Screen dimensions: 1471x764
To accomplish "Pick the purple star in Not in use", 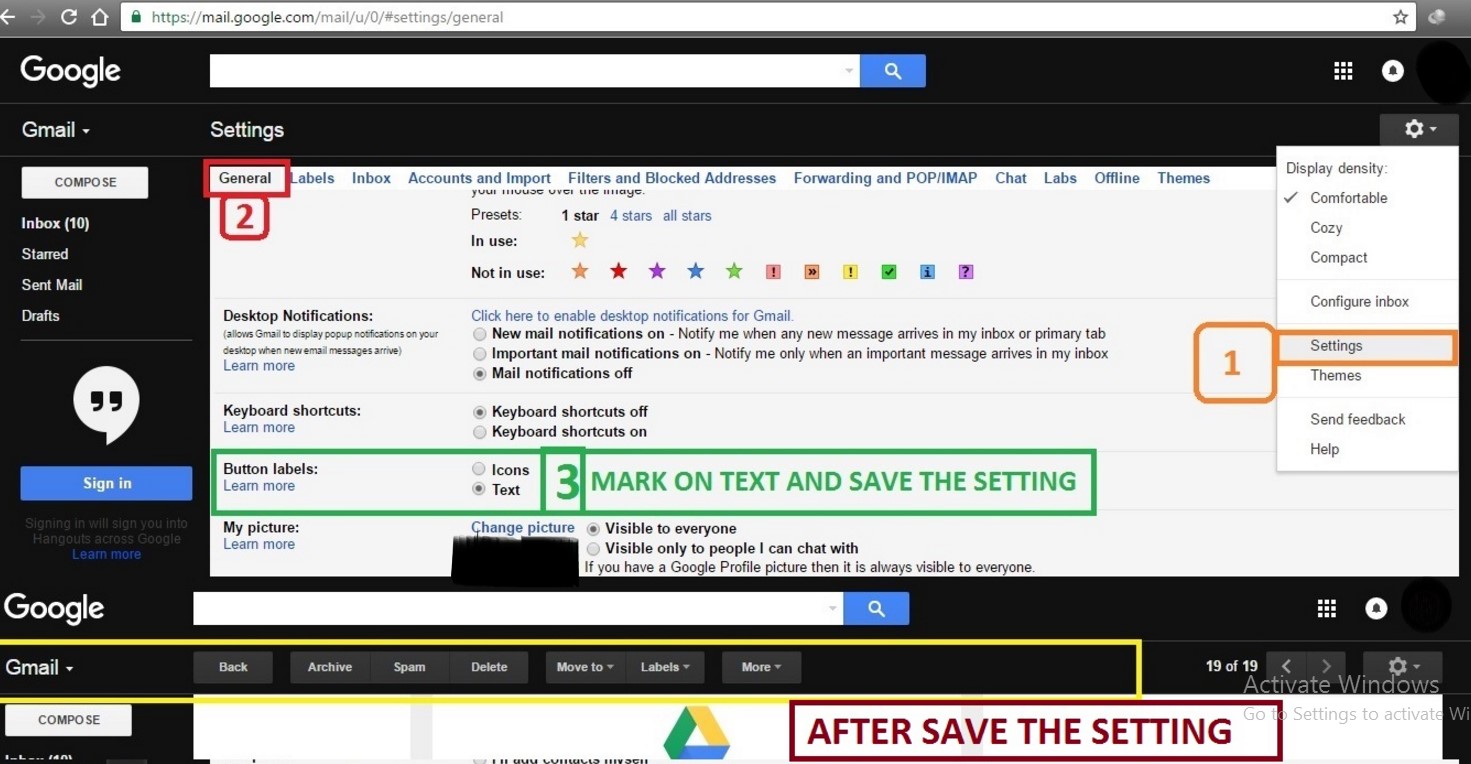I will [657, 271].
